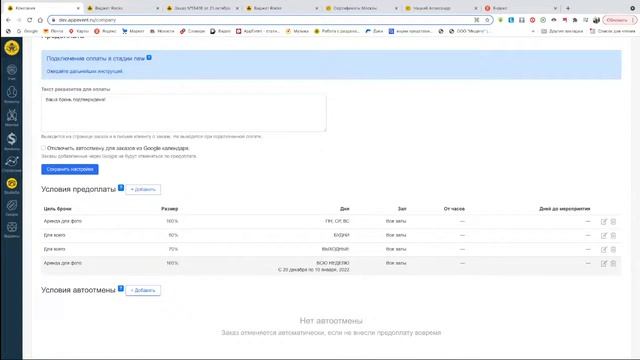Edit the Для всего 50% row
Screen dimensions: 640x360
tap(604, 236)
